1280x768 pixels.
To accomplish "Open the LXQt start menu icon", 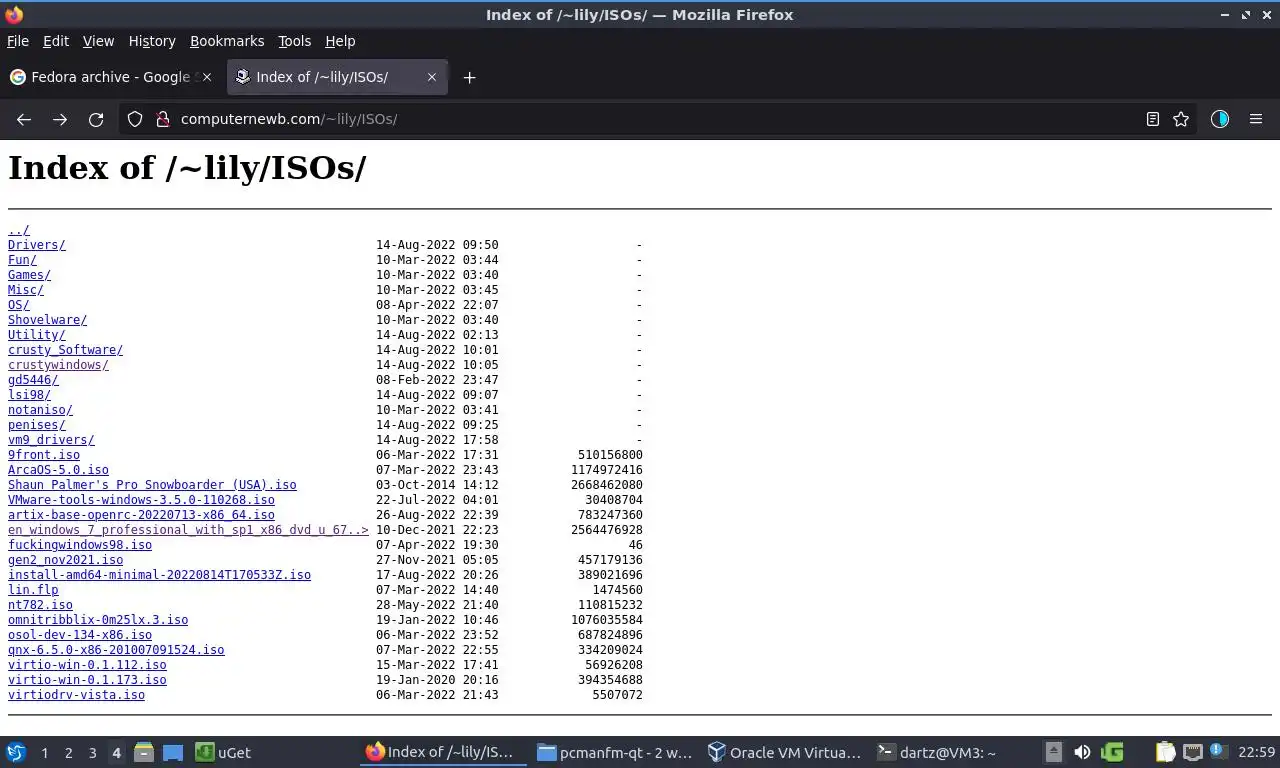I will [x=16, y=752].
